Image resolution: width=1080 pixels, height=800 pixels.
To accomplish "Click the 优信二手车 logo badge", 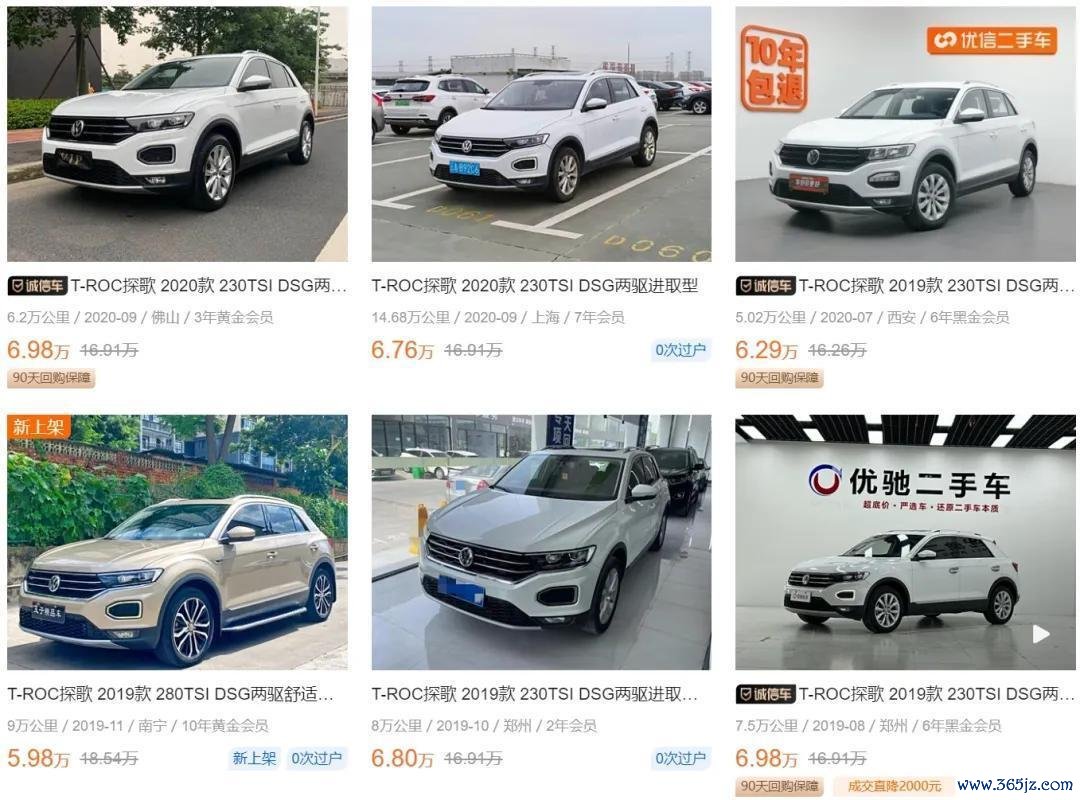I will click(991, 41).
